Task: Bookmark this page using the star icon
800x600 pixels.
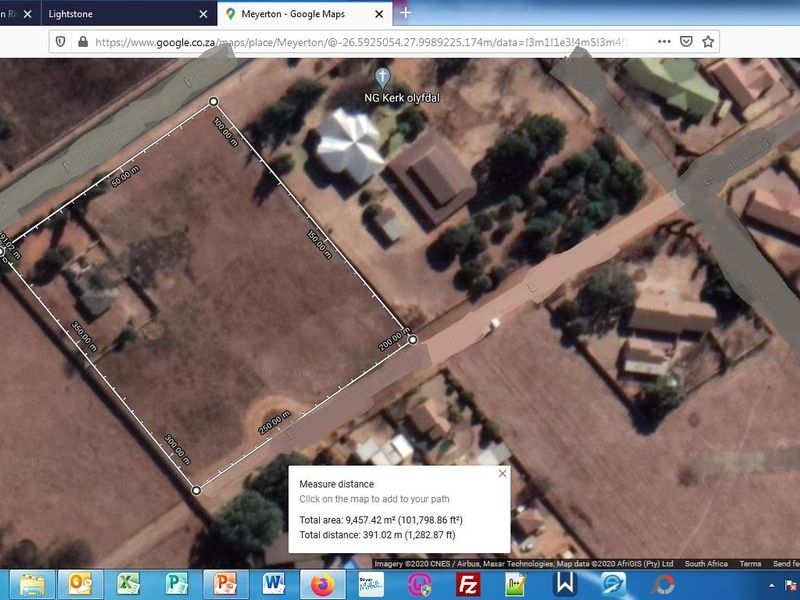Action: pos(708,43)
